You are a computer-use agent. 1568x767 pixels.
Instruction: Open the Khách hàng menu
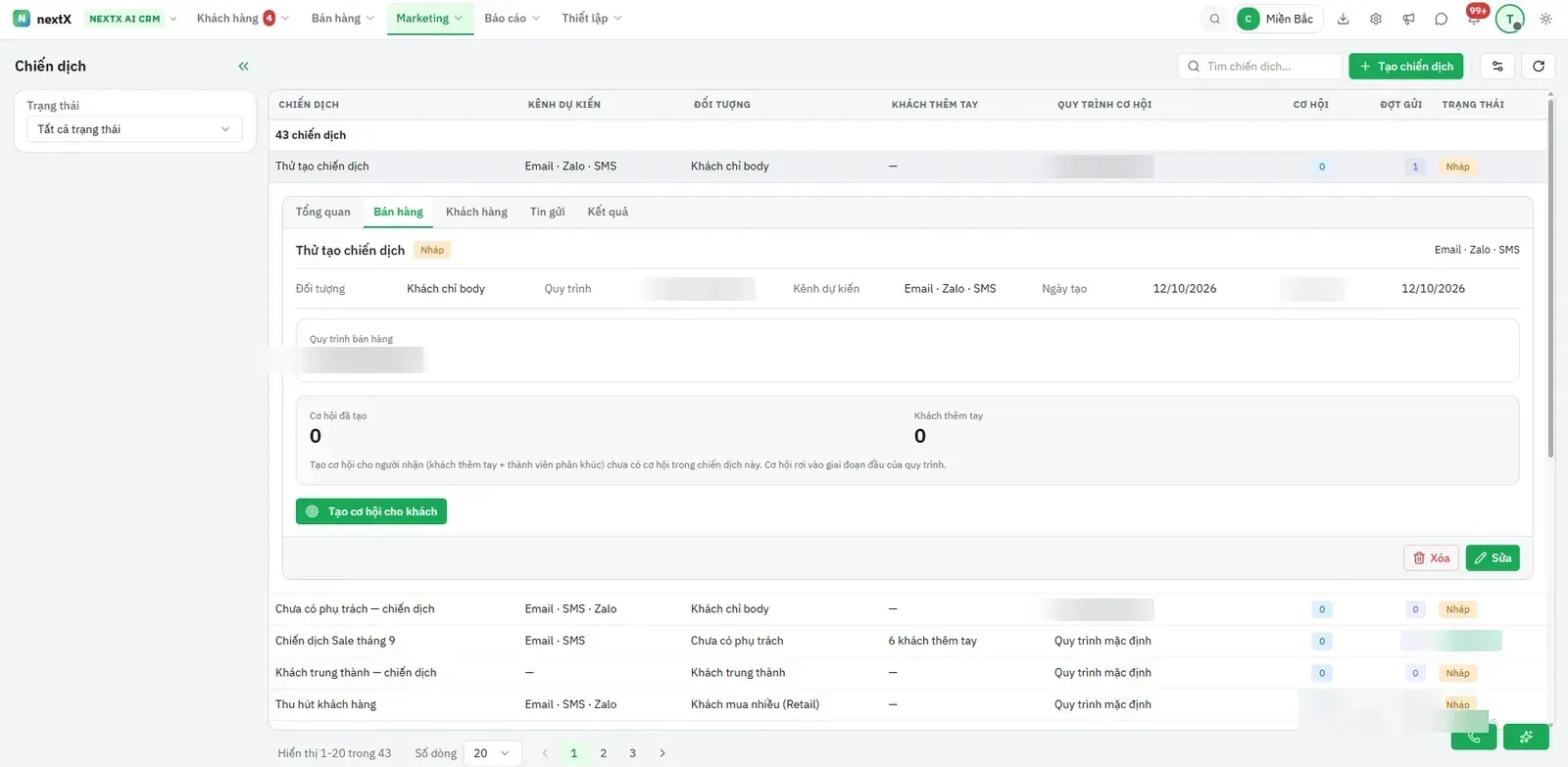pos(242,19)
